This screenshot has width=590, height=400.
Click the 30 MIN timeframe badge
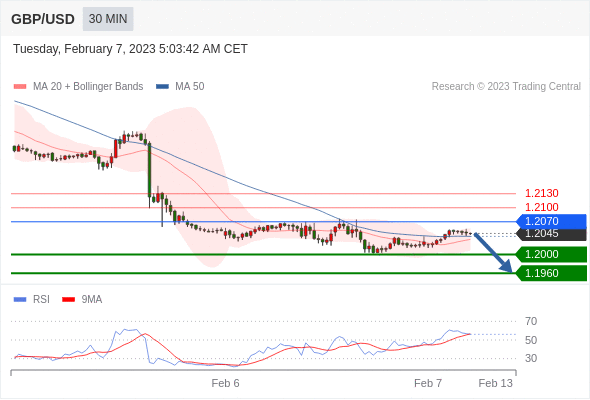click(x=108, y=19)
